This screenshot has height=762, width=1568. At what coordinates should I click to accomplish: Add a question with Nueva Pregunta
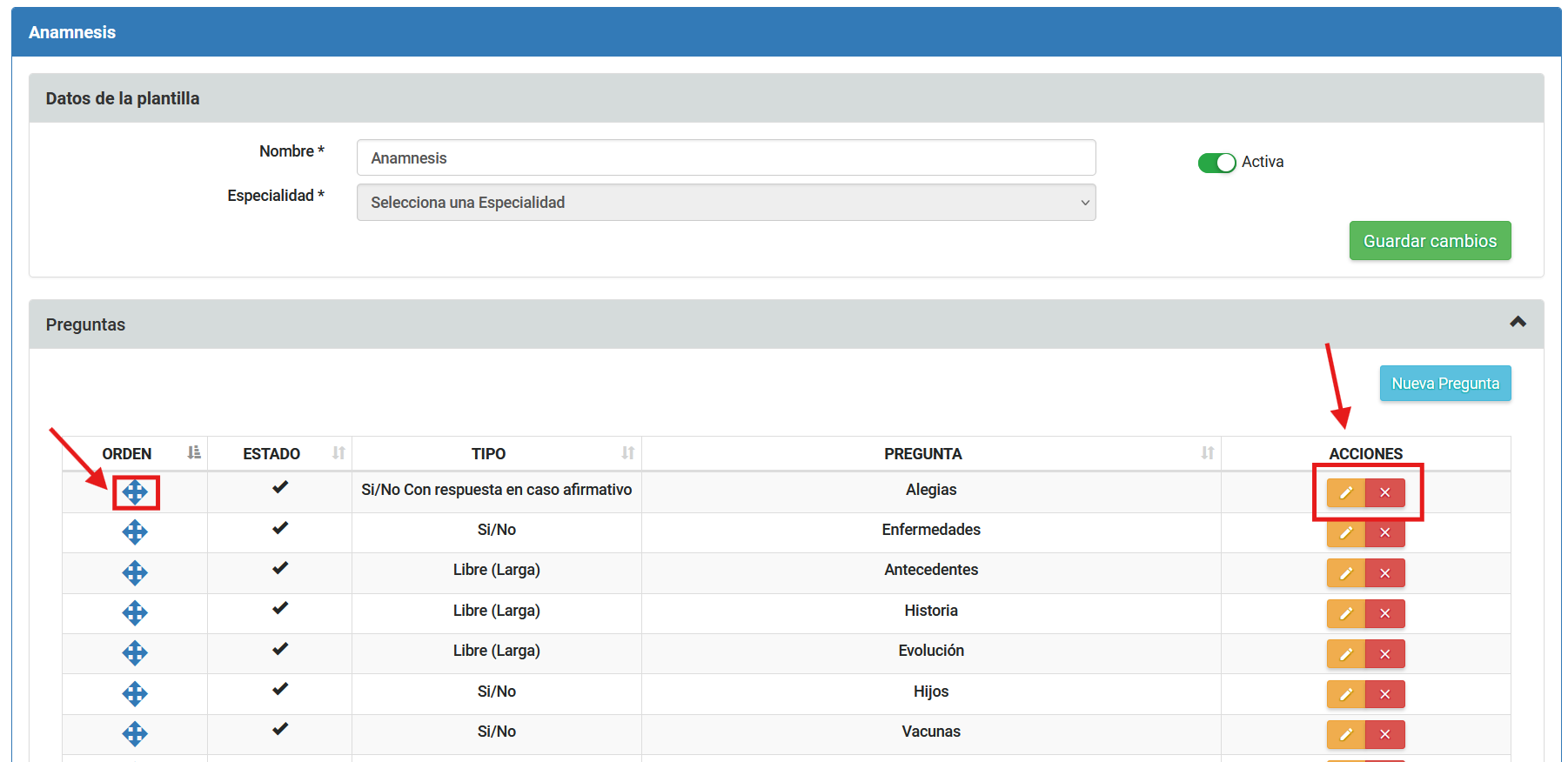coord(1444,384)
